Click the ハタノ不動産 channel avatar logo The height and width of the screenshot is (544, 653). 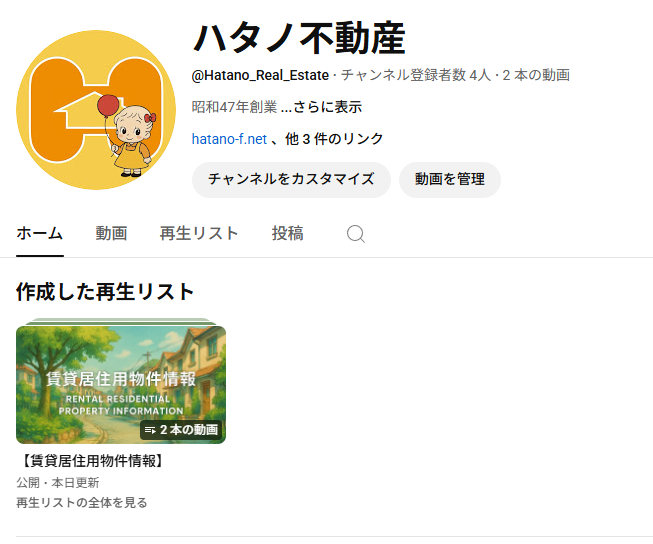click(96, 110)
